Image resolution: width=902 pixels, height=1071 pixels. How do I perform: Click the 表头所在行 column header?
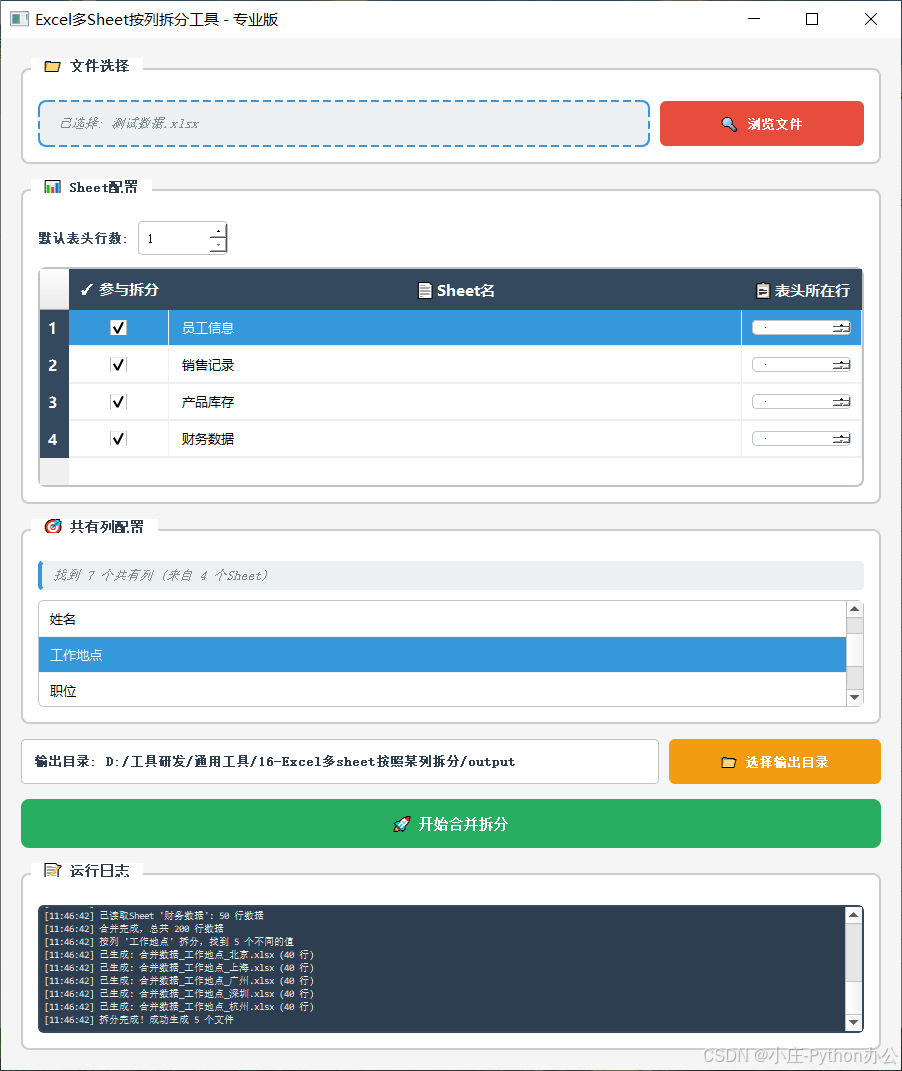point(802,290)
